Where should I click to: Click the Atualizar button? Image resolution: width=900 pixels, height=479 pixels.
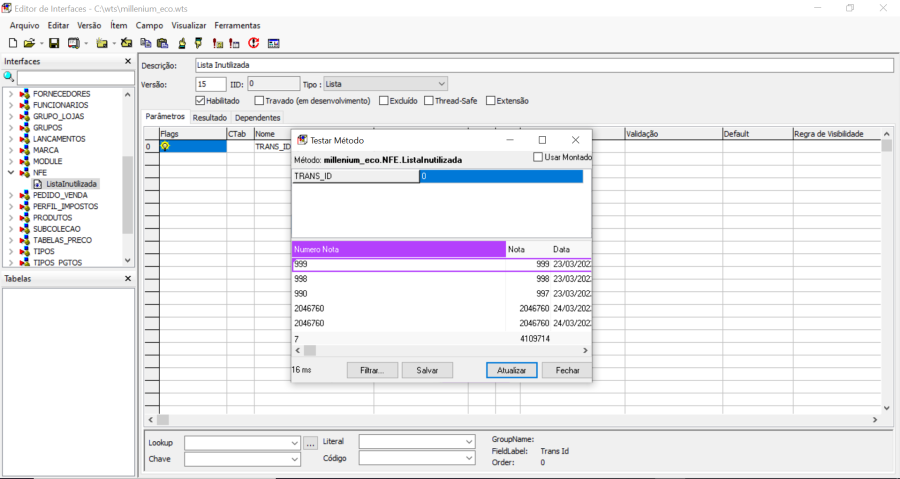click(511, 371)
